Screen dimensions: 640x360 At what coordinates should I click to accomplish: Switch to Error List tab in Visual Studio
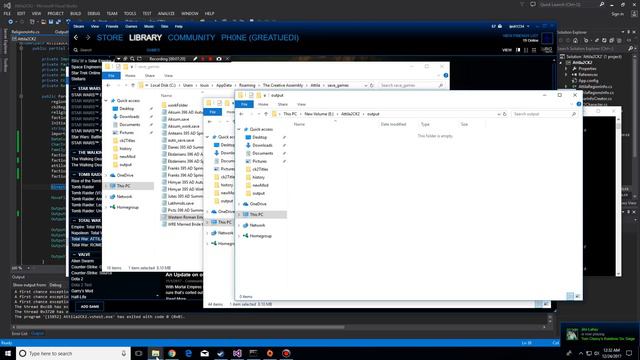click(19, 333)
